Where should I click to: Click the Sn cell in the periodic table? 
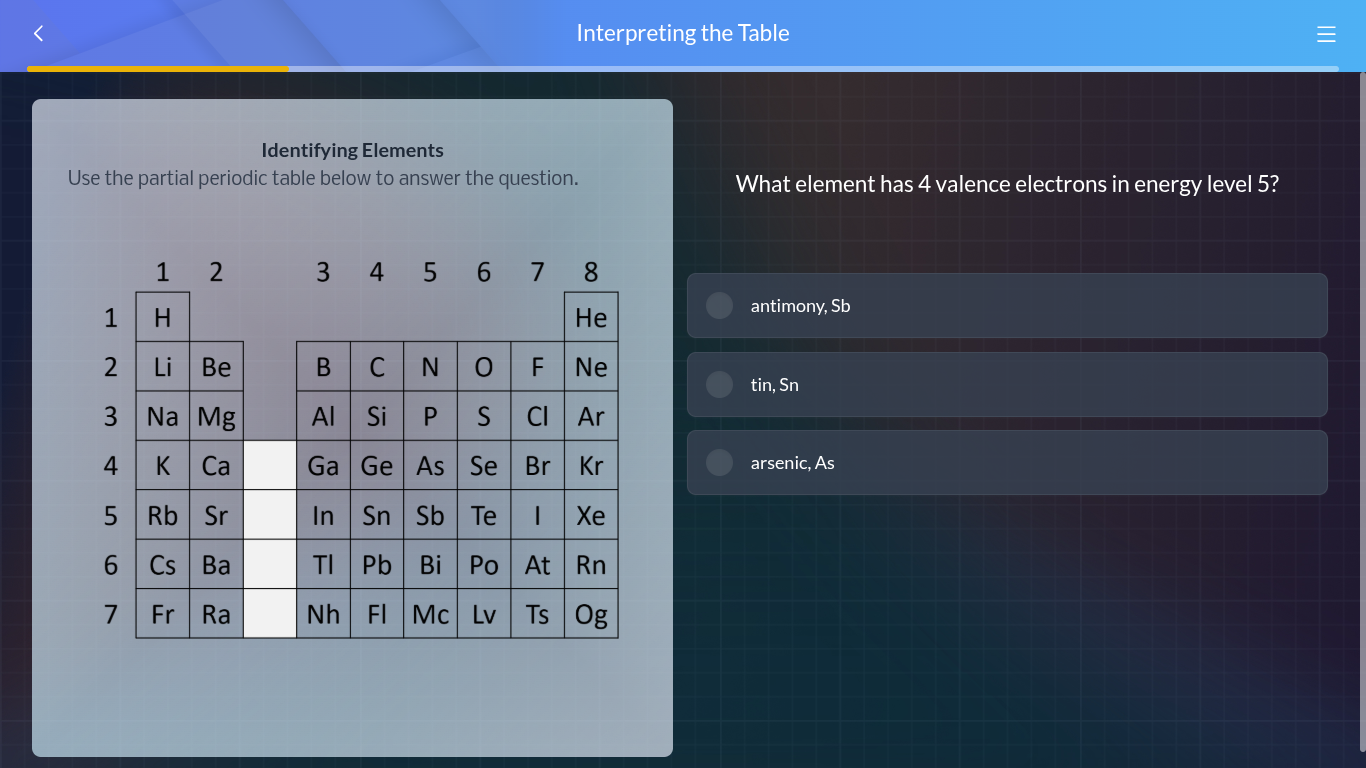point(377,515)
